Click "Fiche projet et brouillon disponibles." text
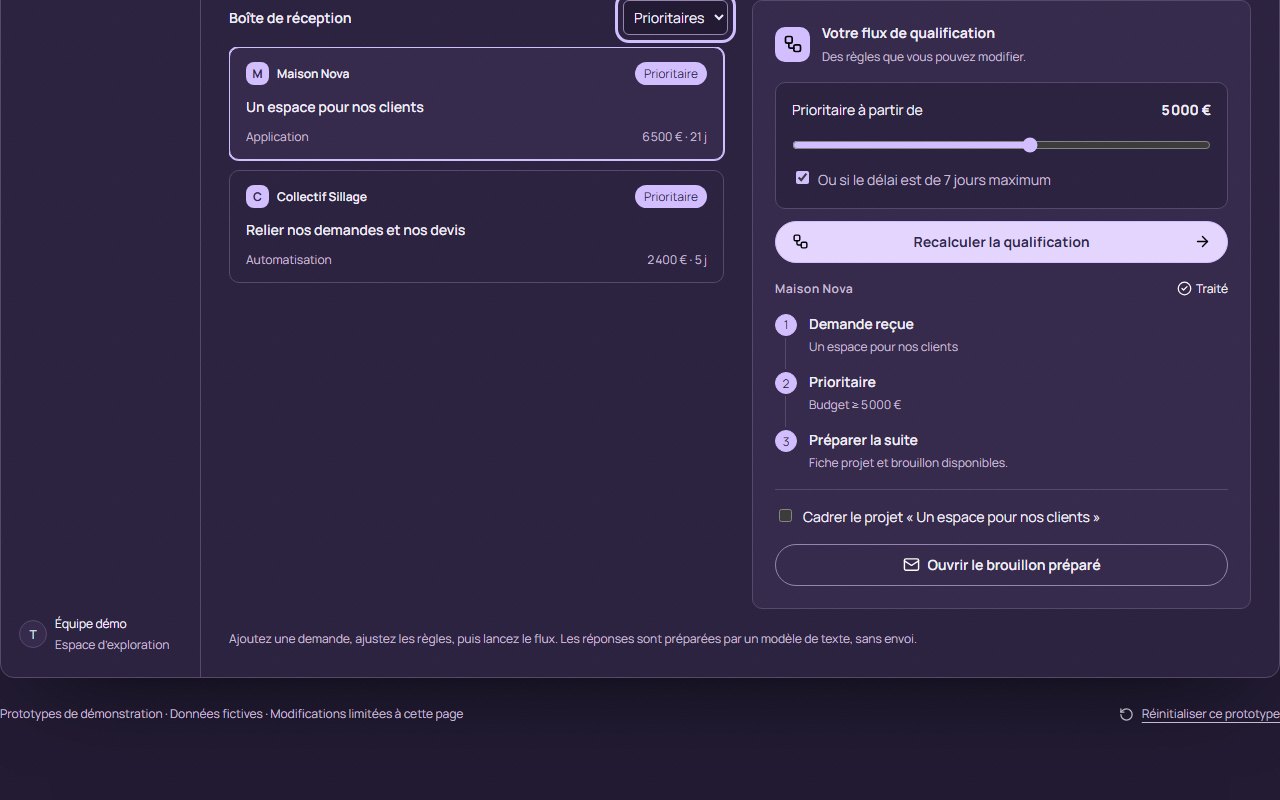 (x=908, y=463)
